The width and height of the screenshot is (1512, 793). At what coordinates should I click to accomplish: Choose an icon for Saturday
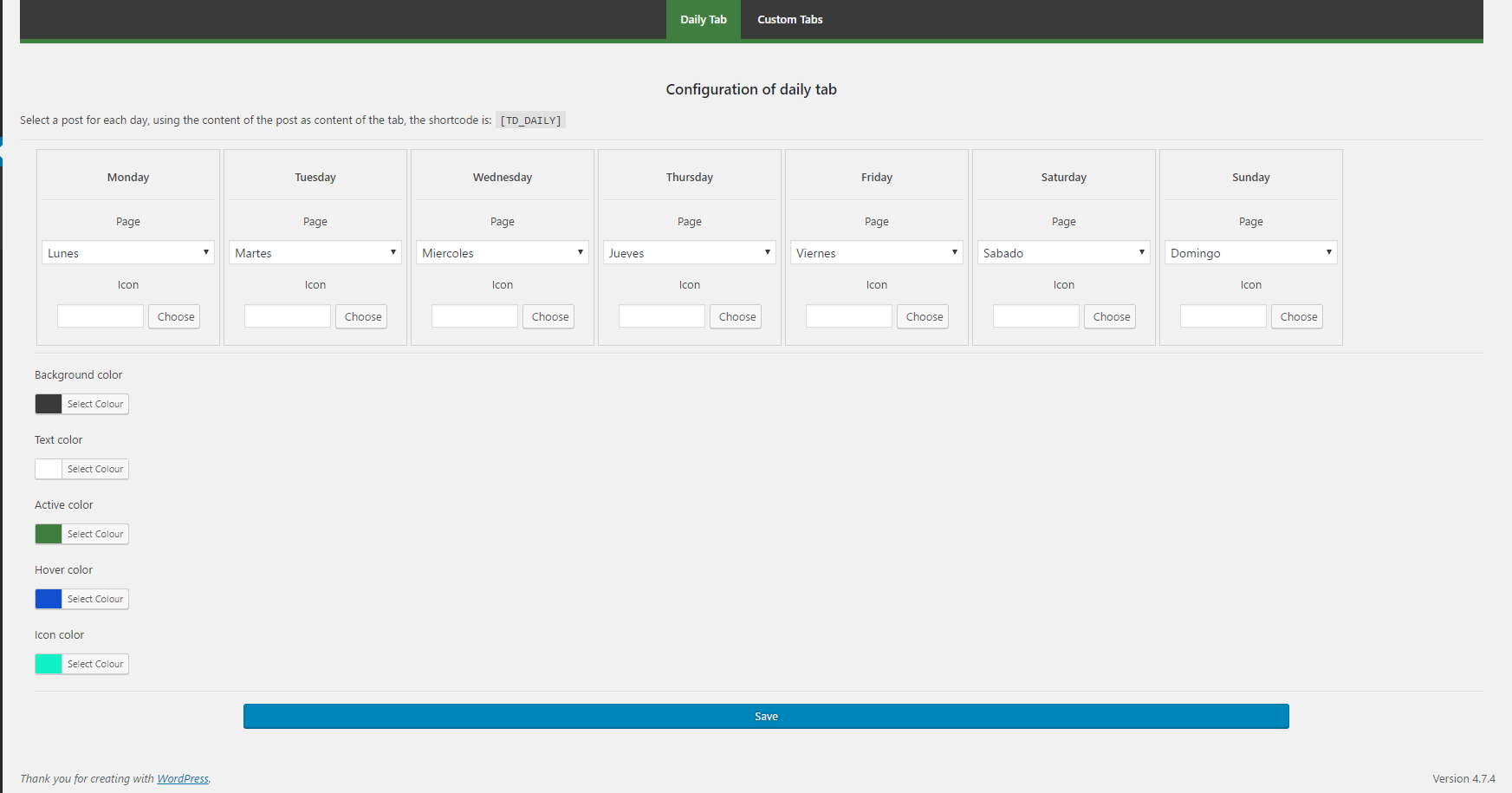[x=1111, y=316]
